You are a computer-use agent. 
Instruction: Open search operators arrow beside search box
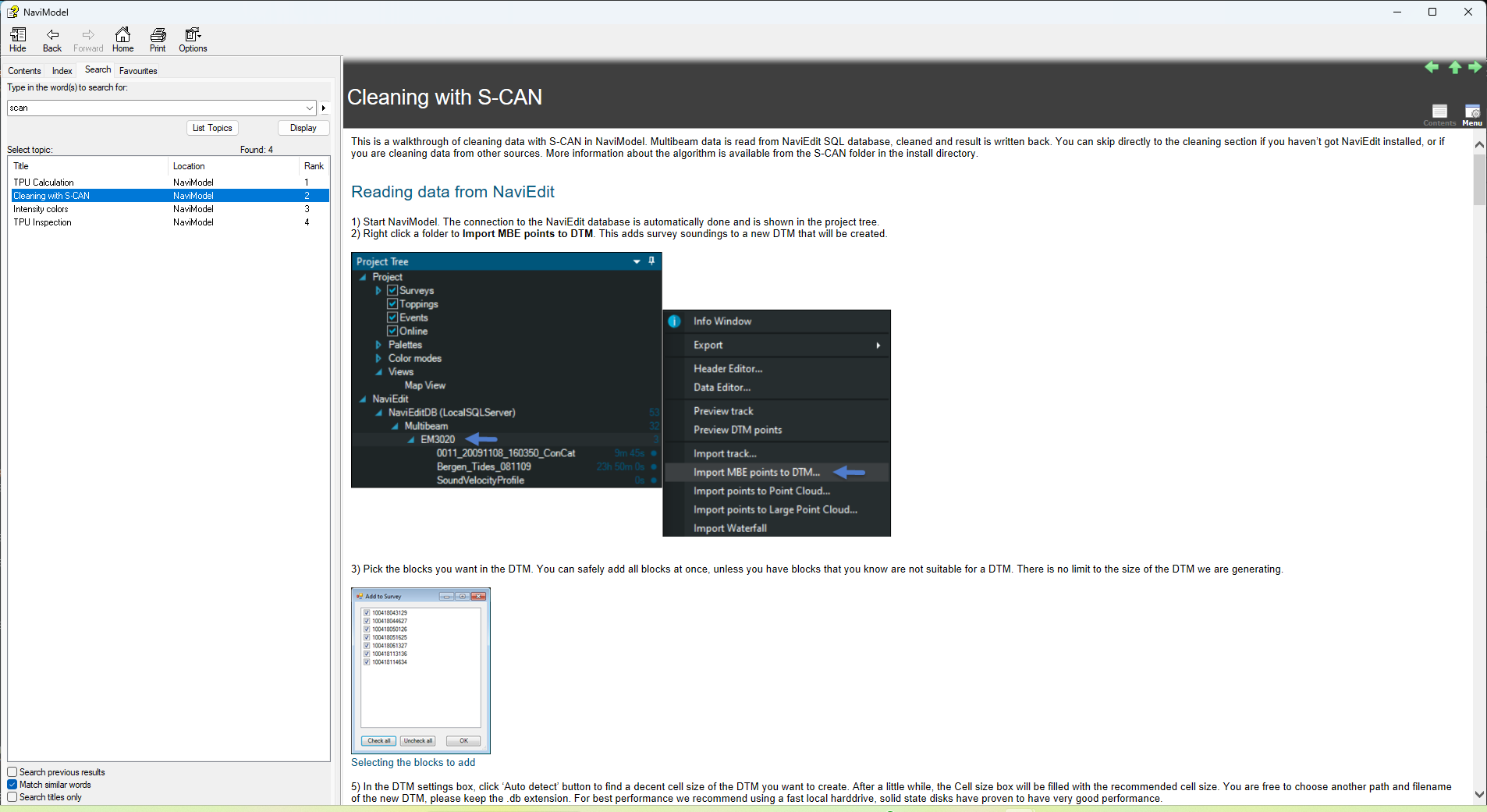[324, 108]
